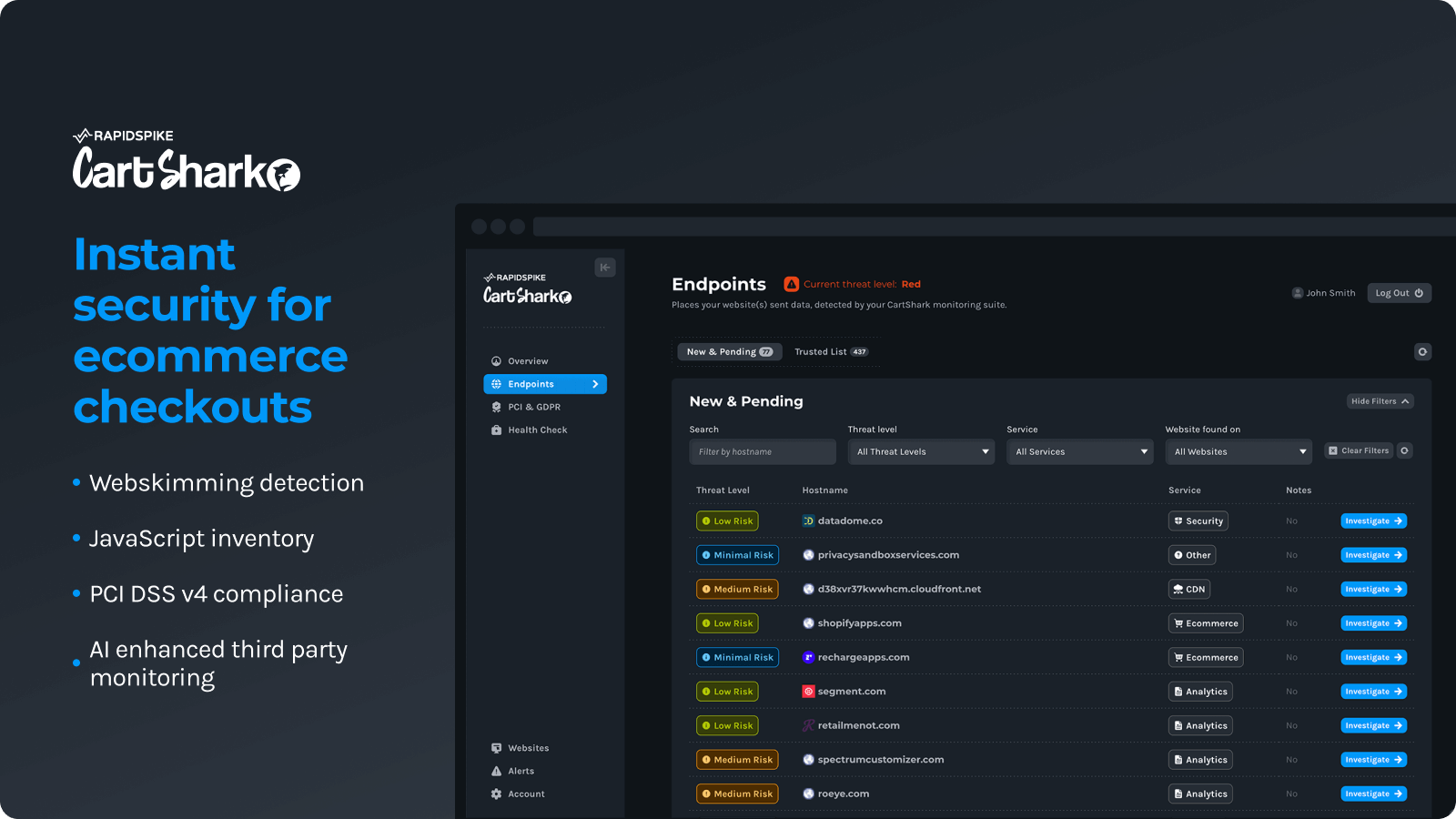Click the Websites sidebar icon
The width and height of the screenshot is (1456, 819).
pos(497,748)
